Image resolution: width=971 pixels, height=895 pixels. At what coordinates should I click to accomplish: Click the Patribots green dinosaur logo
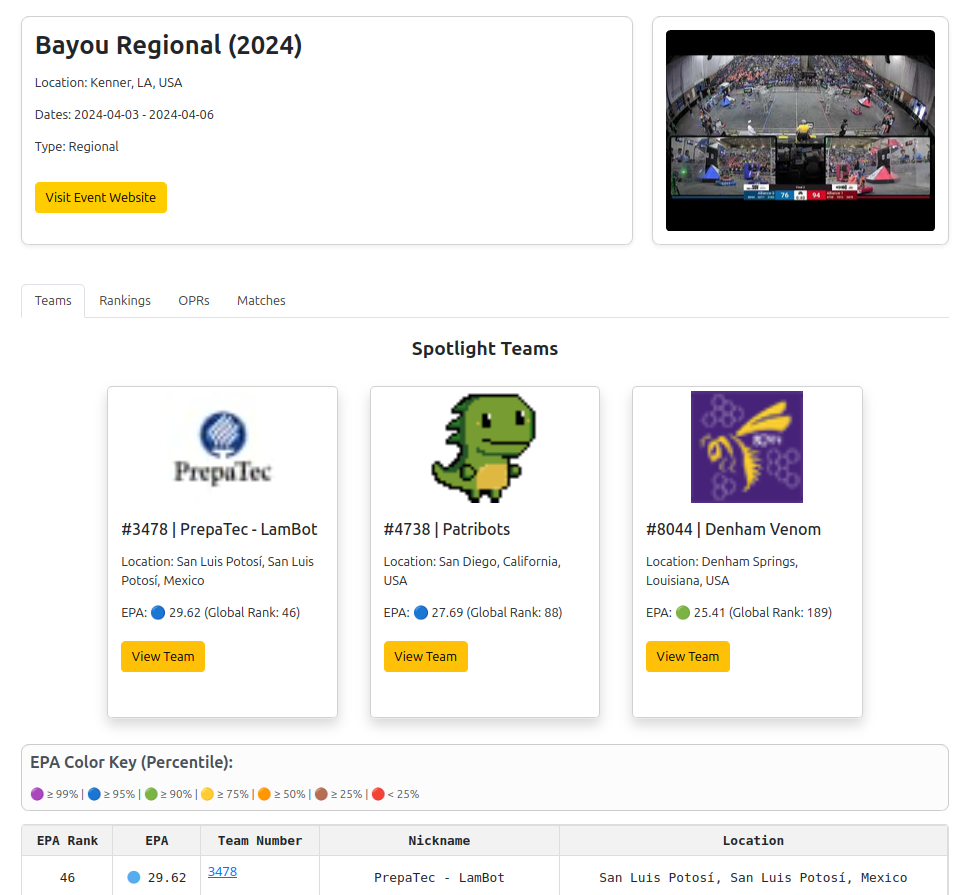coord(484,447)
